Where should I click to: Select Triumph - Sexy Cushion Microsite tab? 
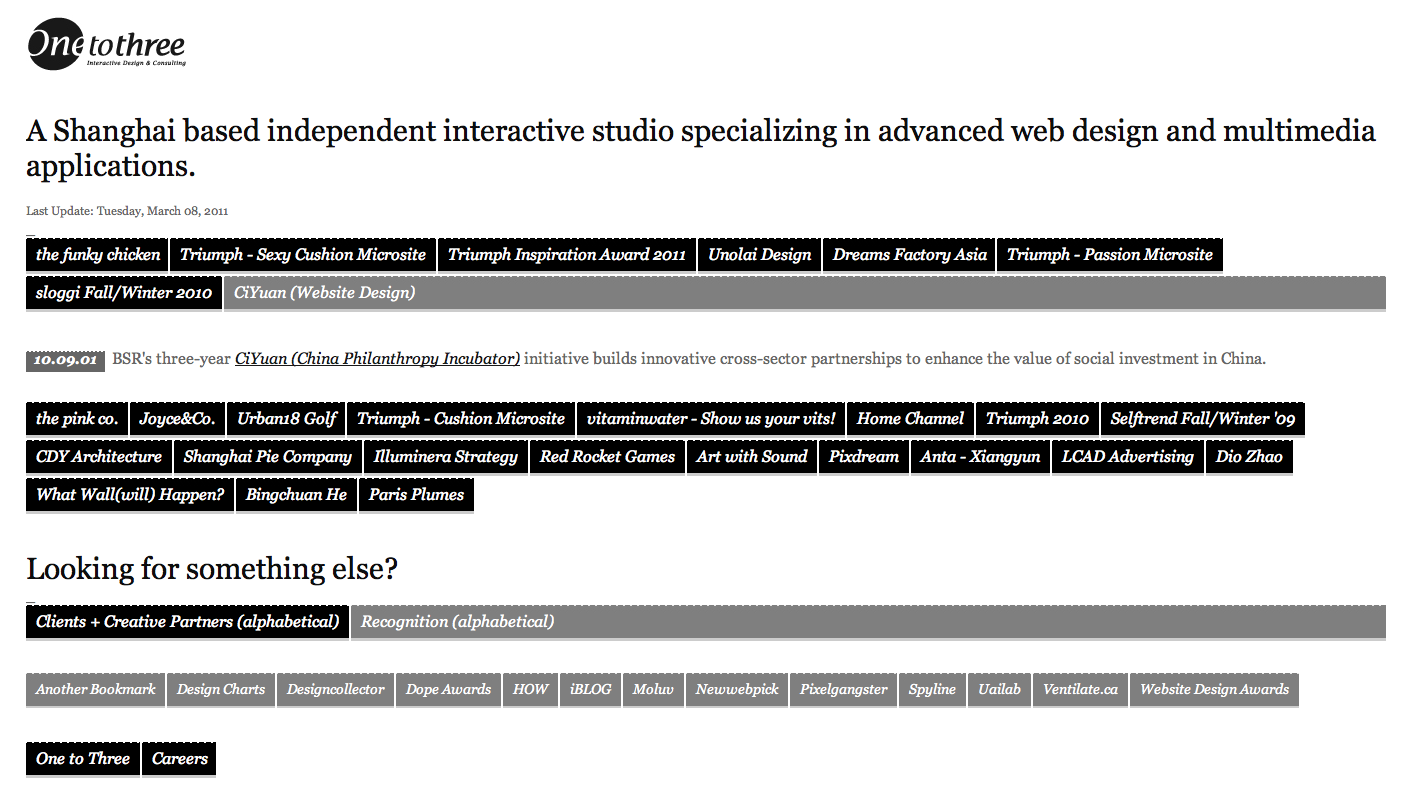(303, 254)
